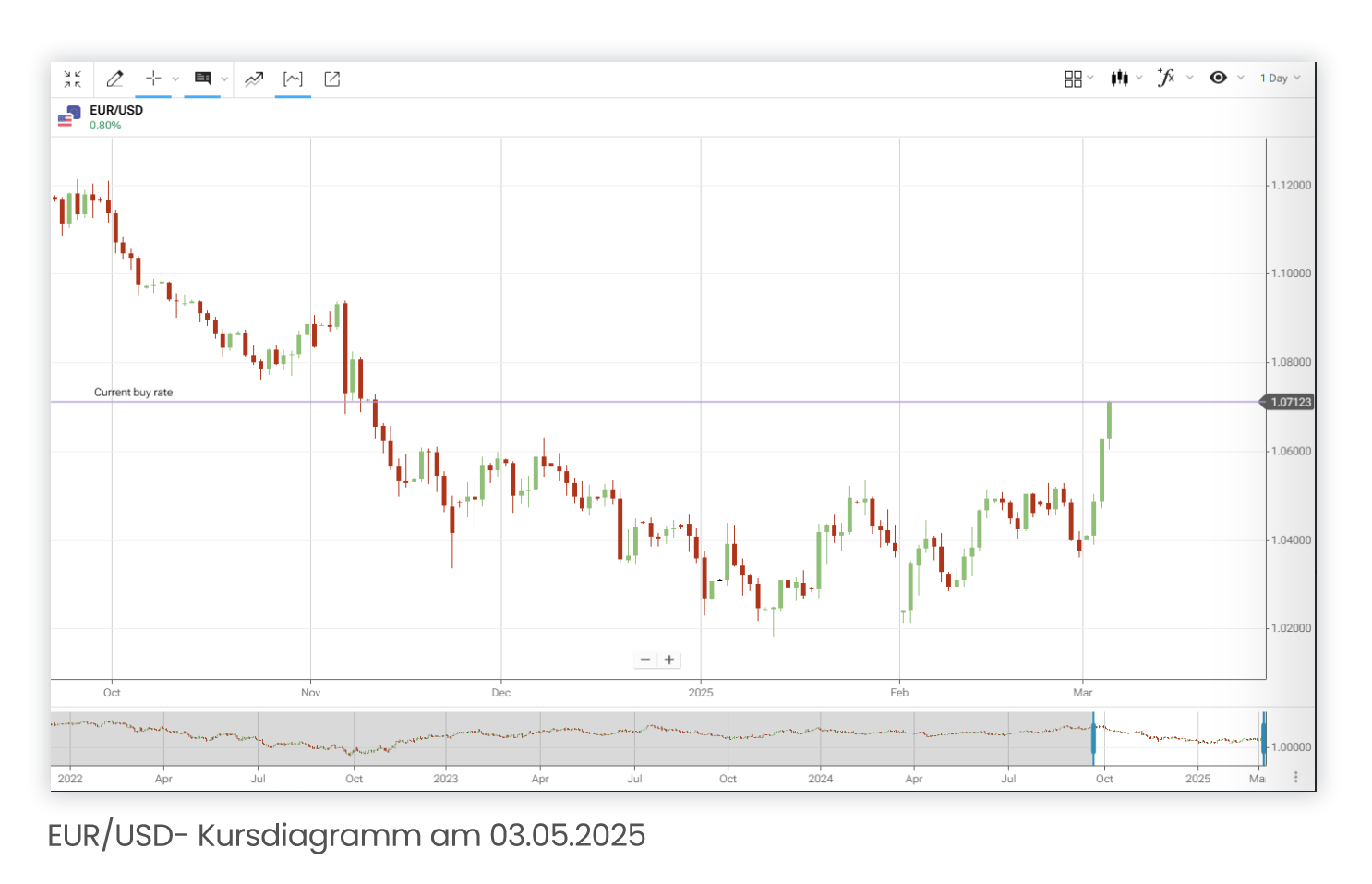The height and width of the screenshot is (884, 1372).
Task: Click the 1.06000 price axis label
Action: coord(1291,452)
